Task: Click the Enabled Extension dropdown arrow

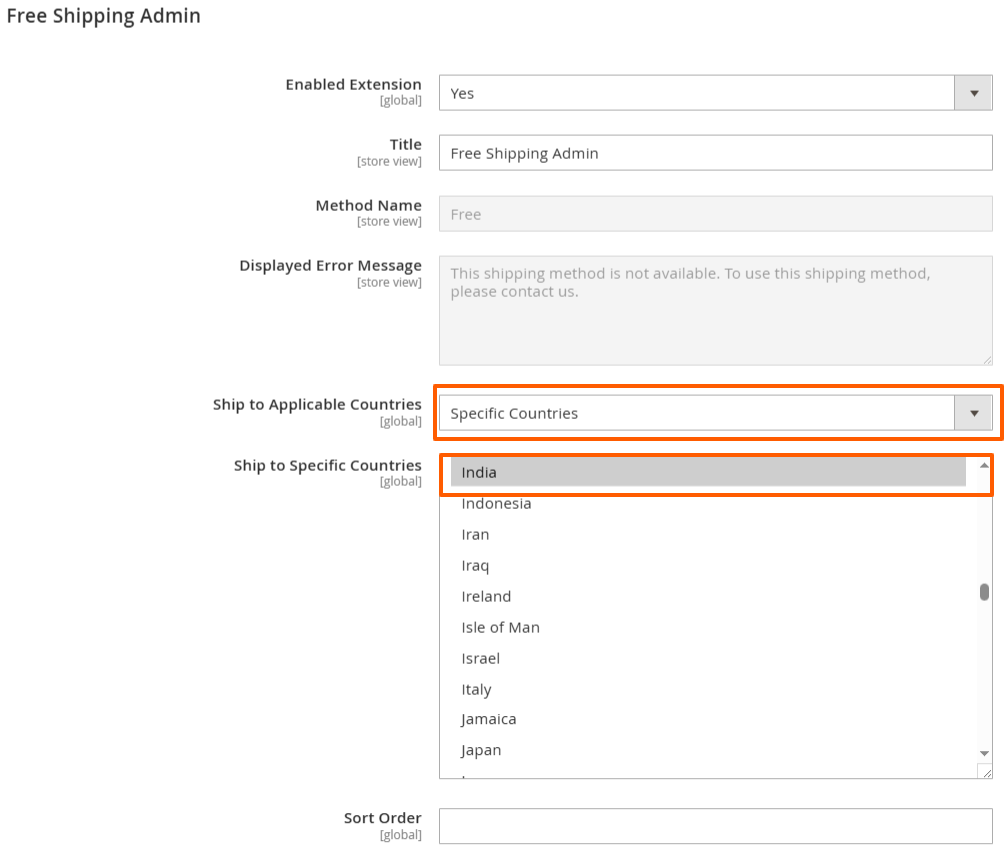Action: [974, 93]
